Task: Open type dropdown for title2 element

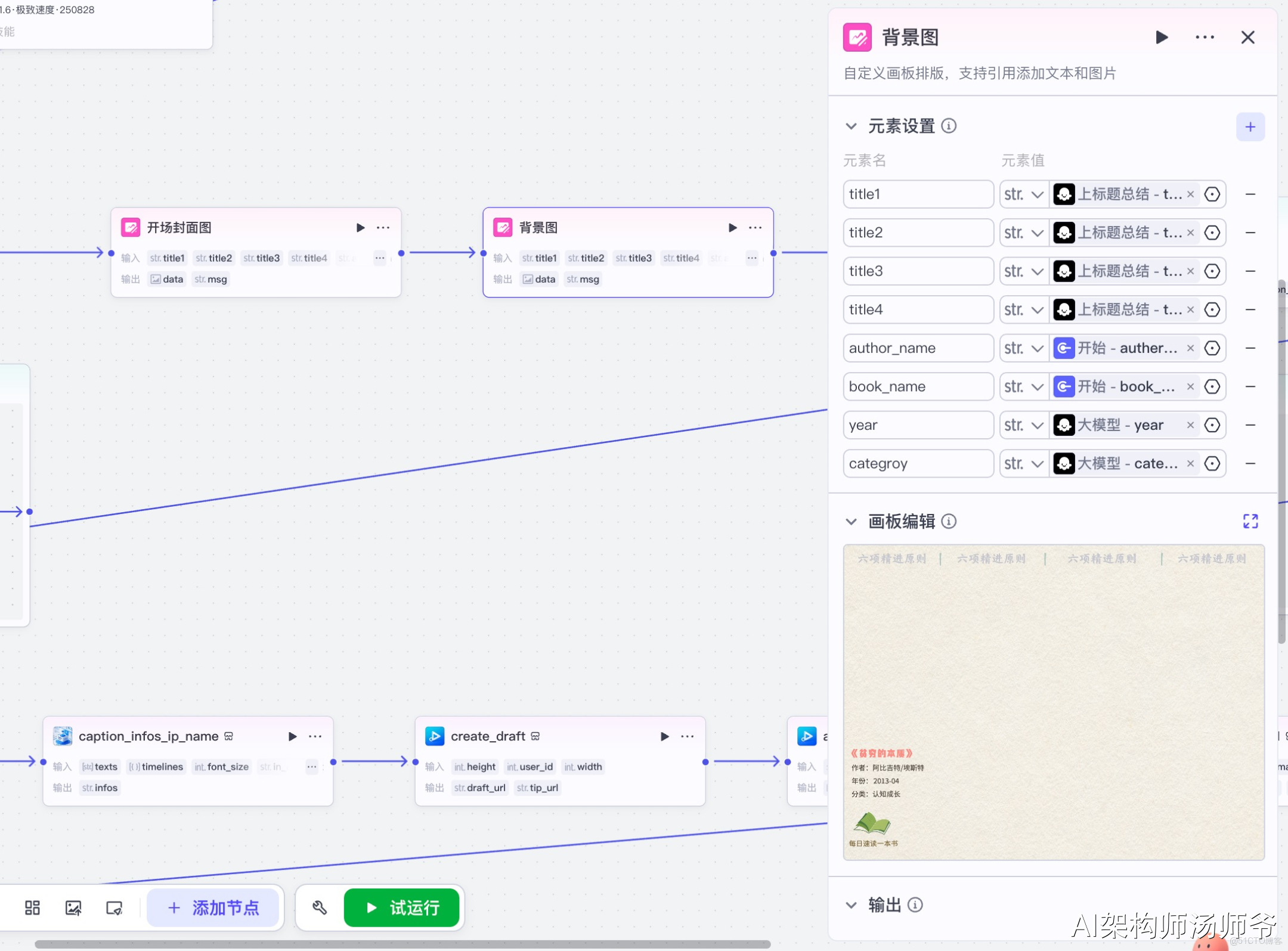Action: click(1024, 233)
